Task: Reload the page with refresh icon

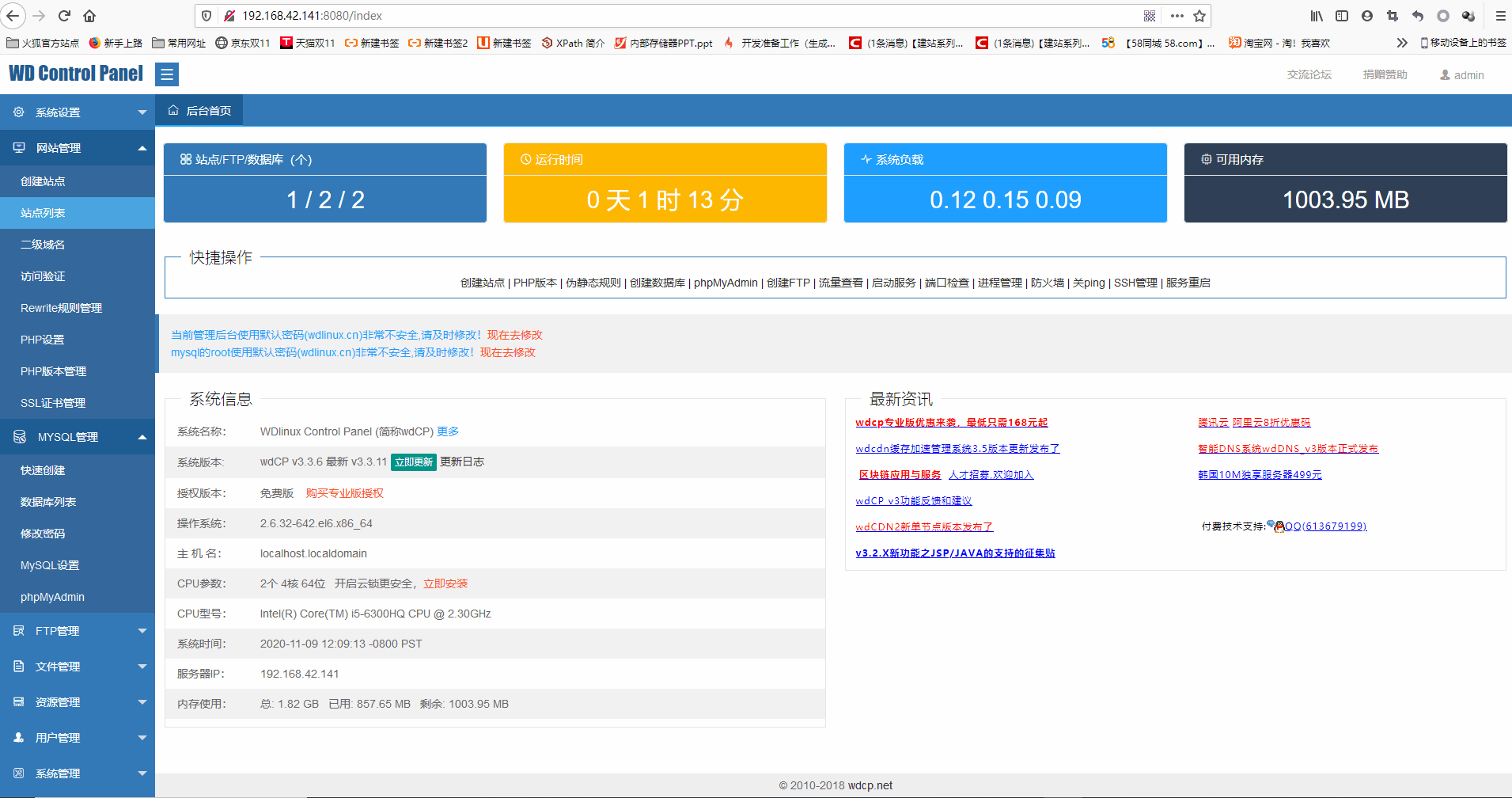Action: point(65,16)
